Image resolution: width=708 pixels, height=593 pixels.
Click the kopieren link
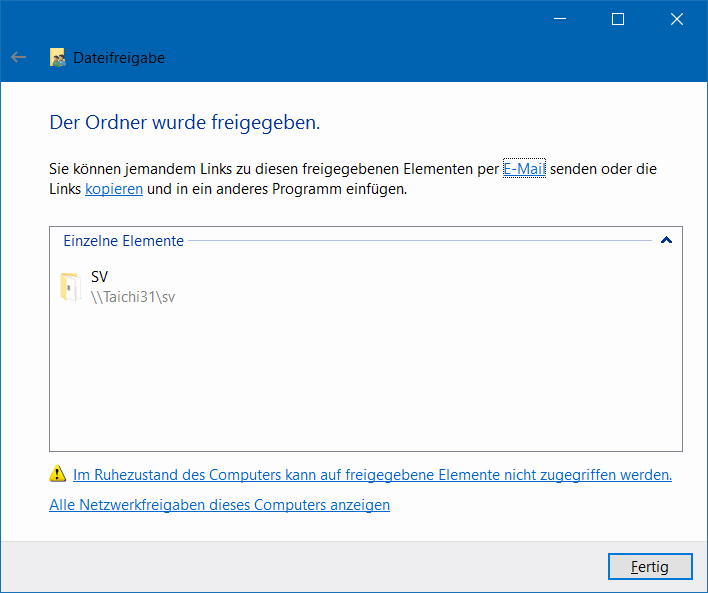(114, 189)
